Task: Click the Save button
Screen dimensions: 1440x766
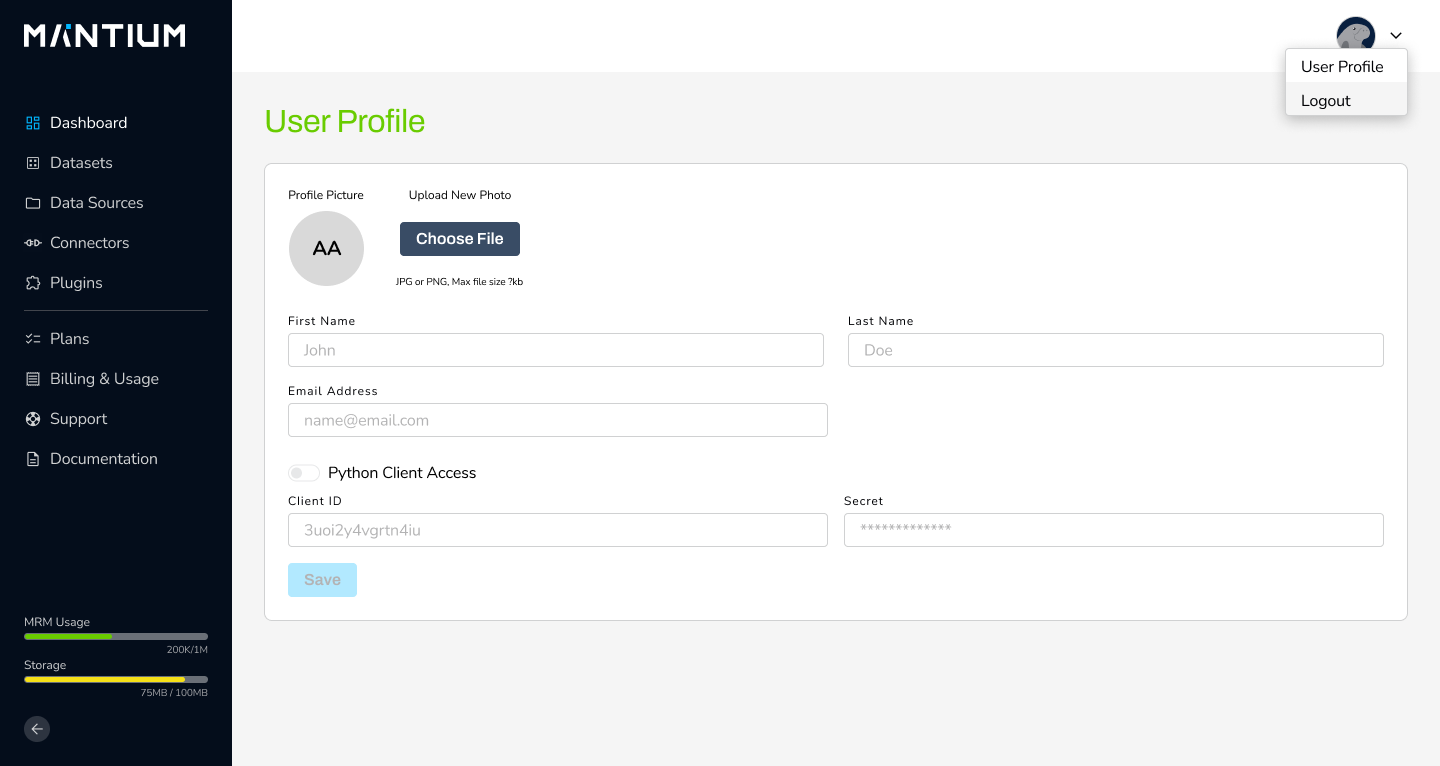Action: coord(322,580)
